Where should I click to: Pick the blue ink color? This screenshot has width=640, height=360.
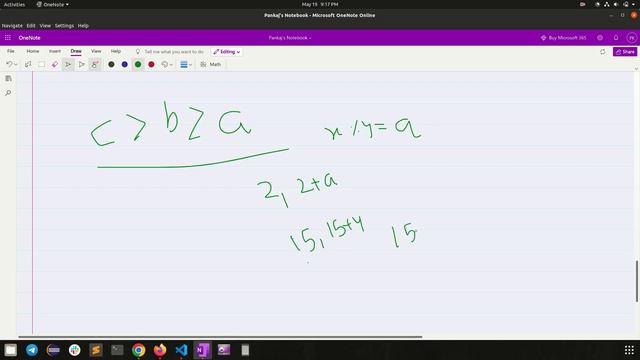(124, 64)
